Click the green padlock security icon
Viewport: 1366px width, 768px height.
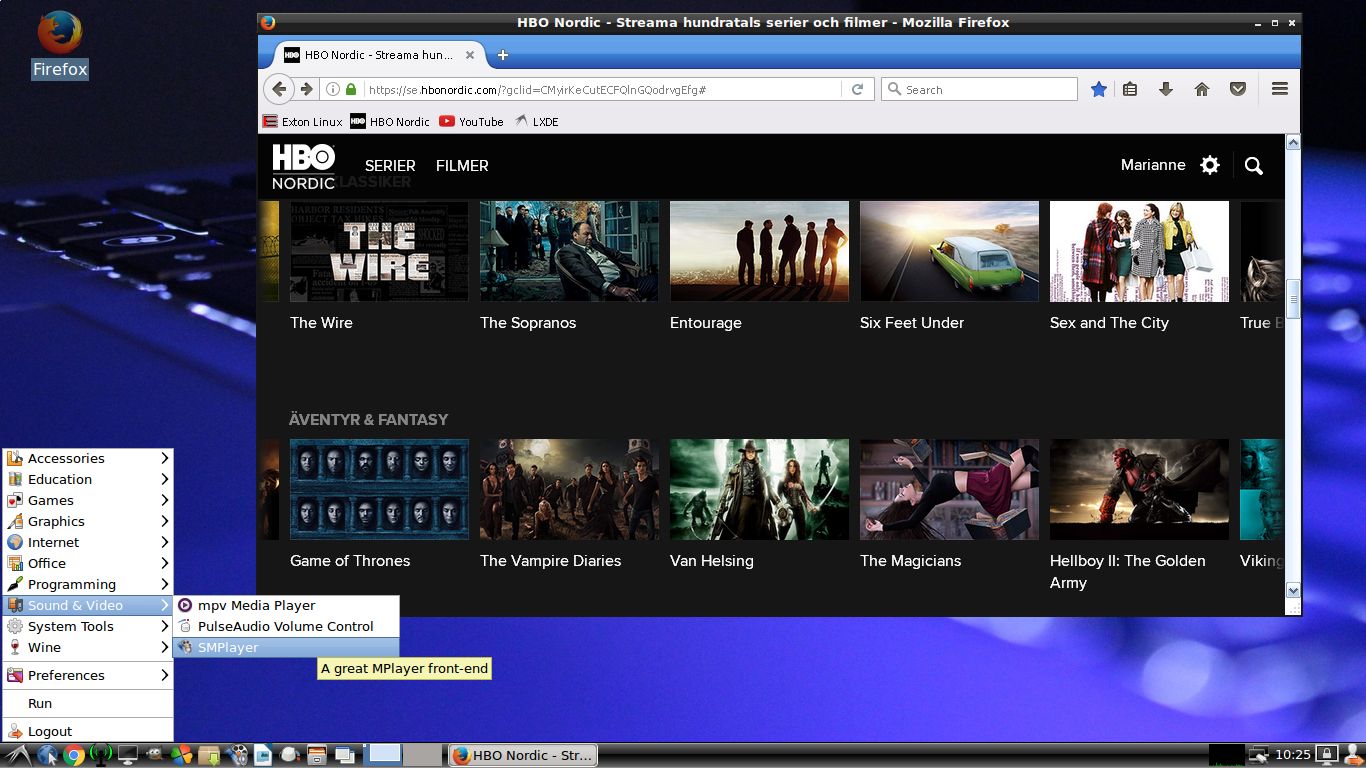tap(351, 89)
